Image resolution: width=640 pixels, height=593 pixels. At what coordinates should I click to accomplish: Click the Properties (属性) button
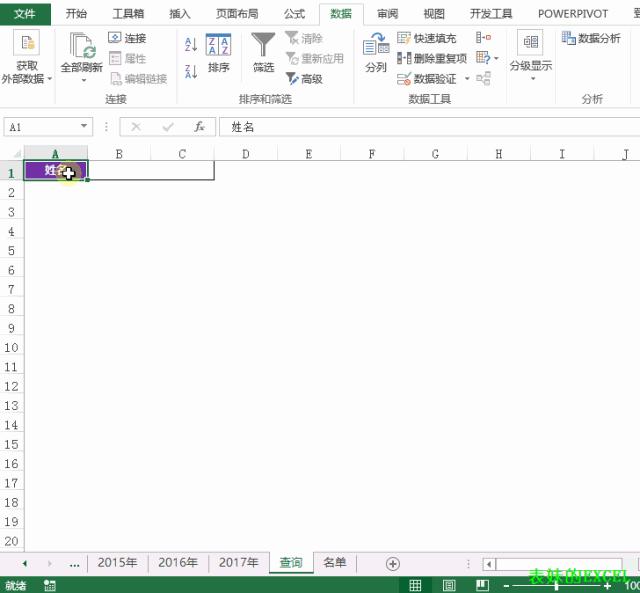click(127, 58)
